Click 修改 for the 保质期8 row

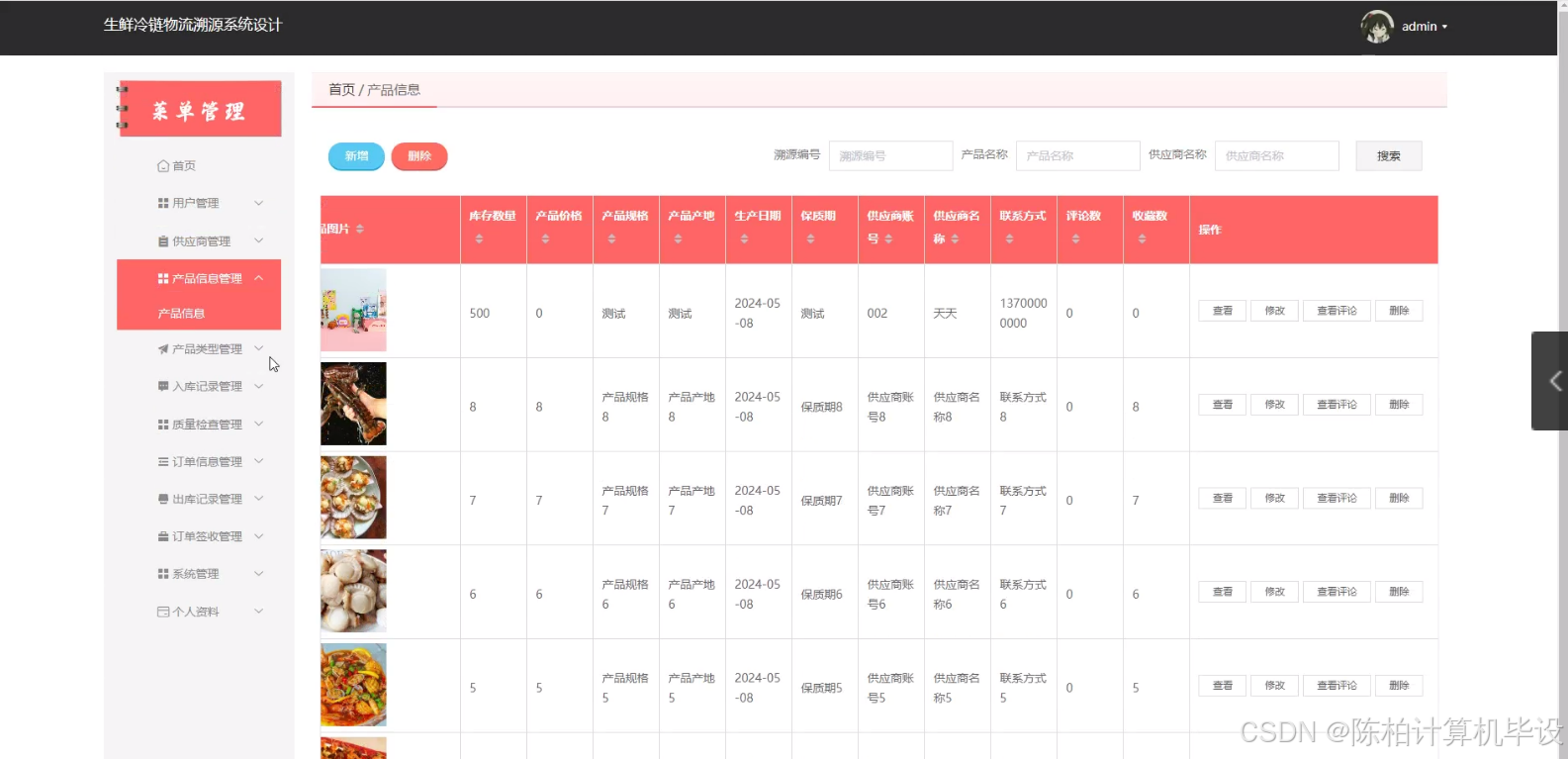pos(1274,405)
